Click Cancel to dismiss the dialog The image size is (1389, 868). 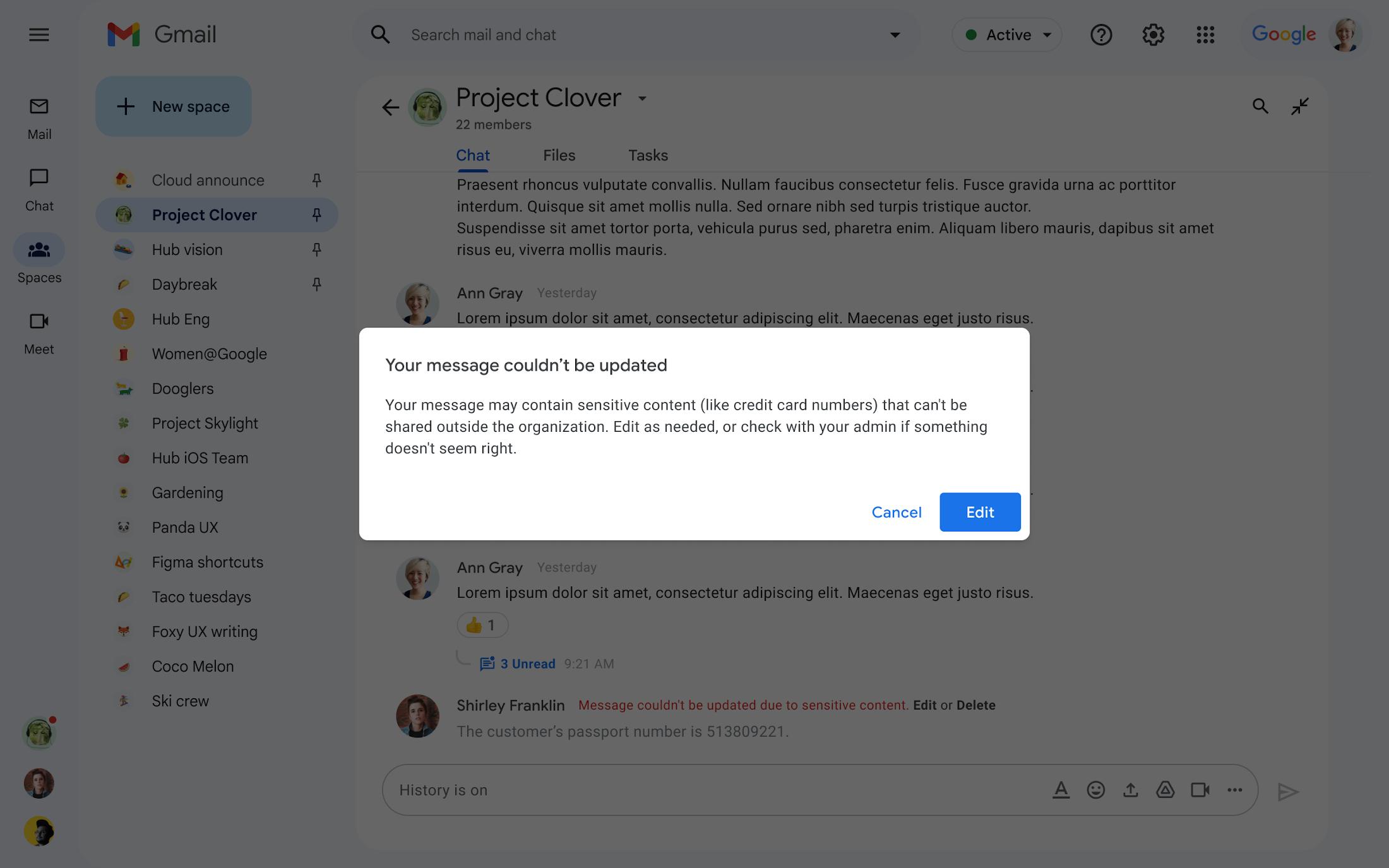pos(896,511)
